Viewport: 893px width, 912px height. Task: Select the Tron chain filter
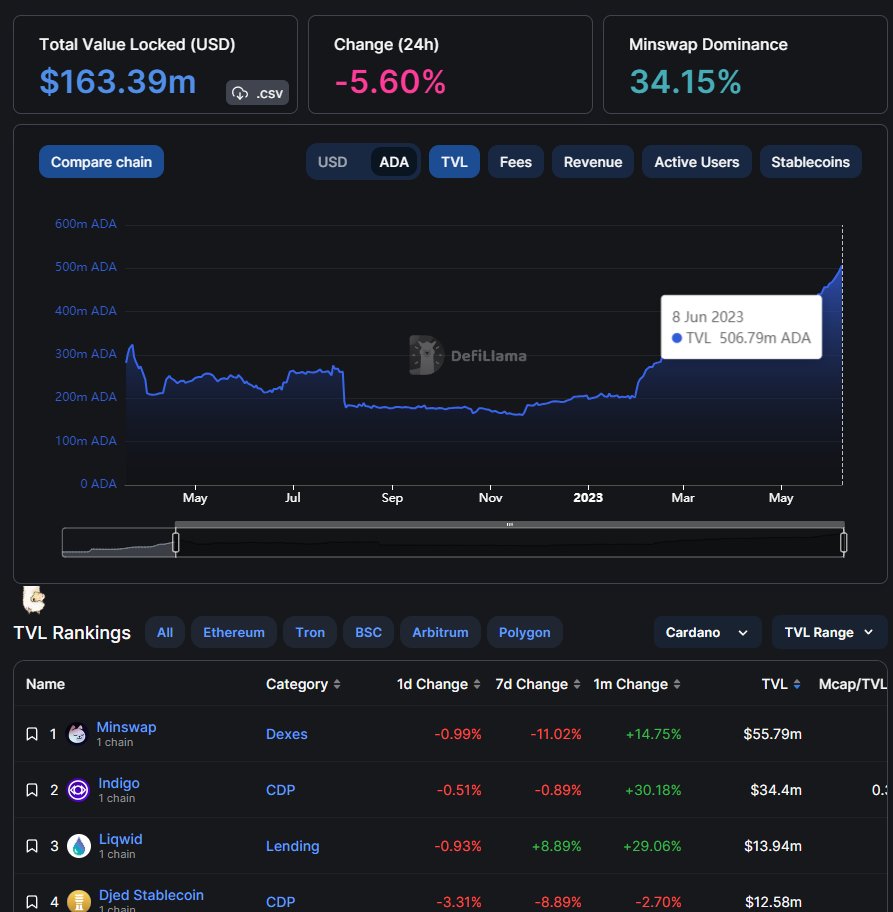pos(310,632)
